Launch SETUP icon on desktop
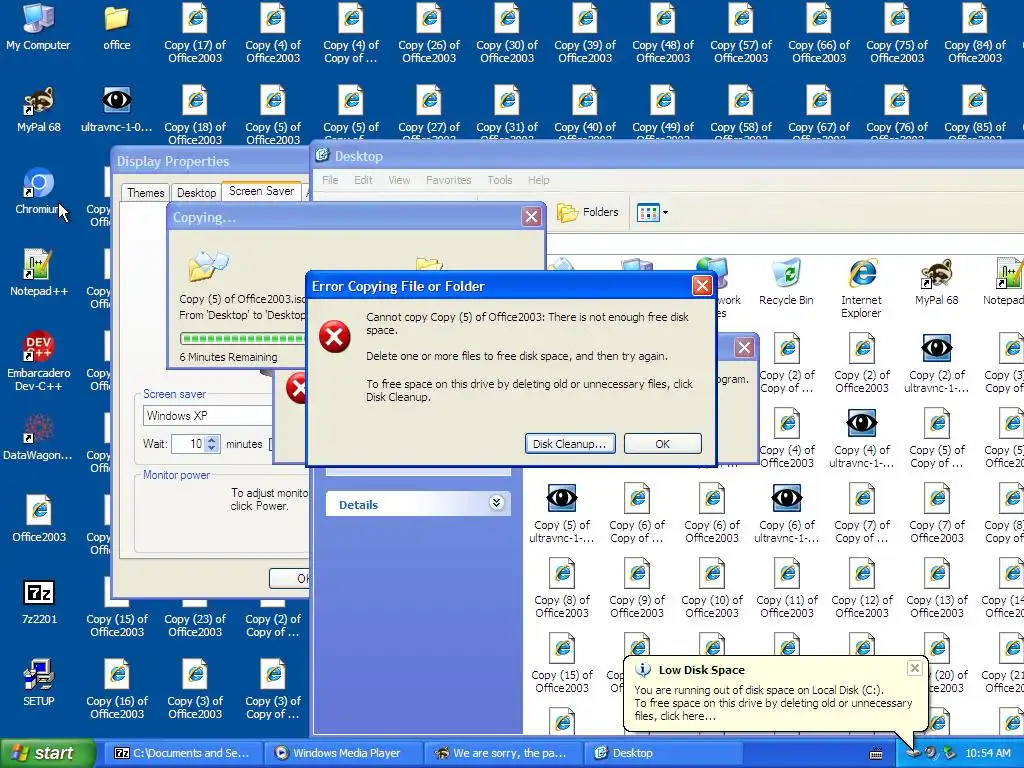 click(x=39, y=683)
